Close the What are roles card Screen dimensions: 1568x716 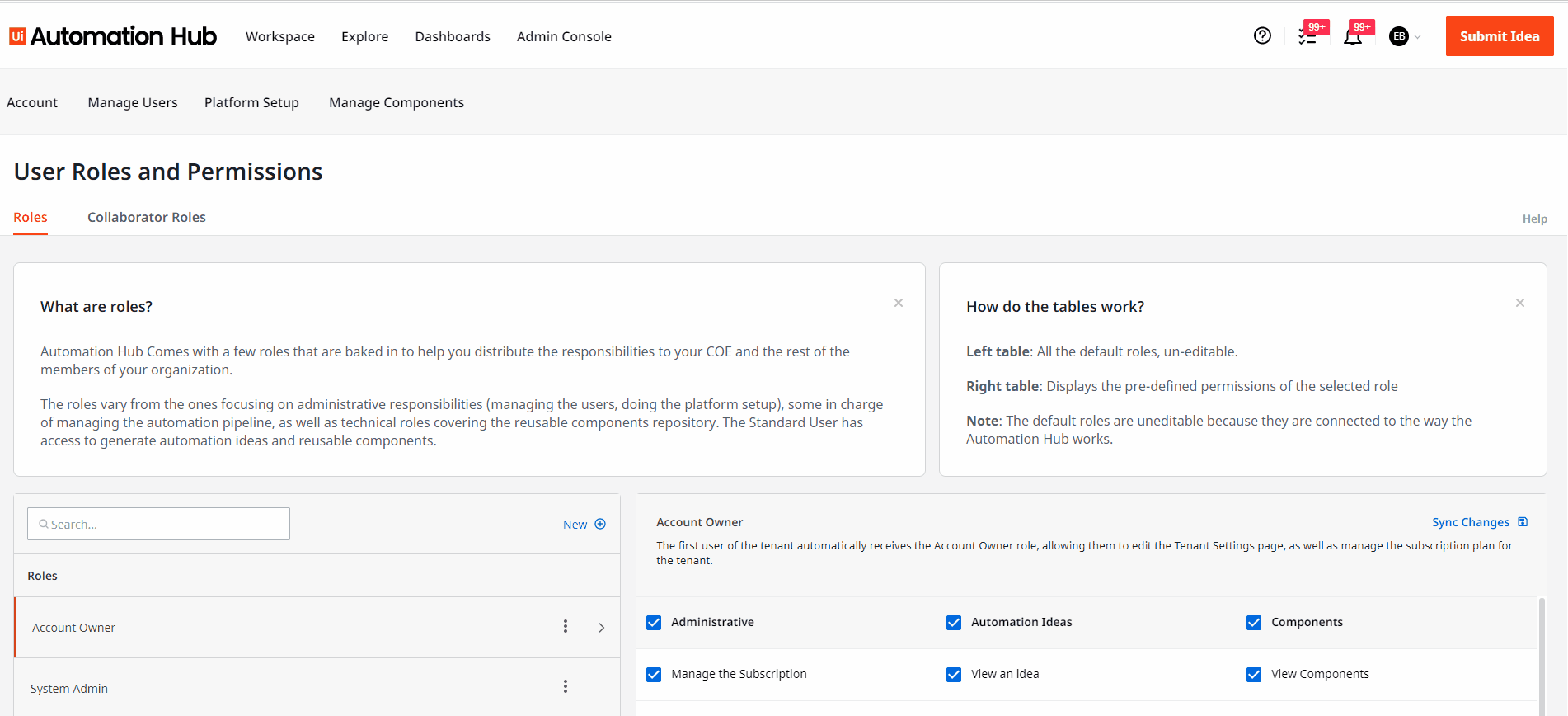click(899, 303)
